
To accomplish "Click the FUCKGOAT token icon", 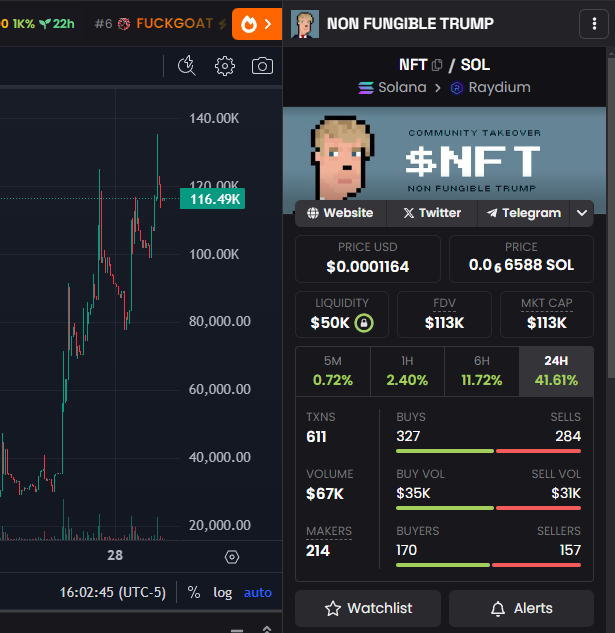I will tap(124, 24).
